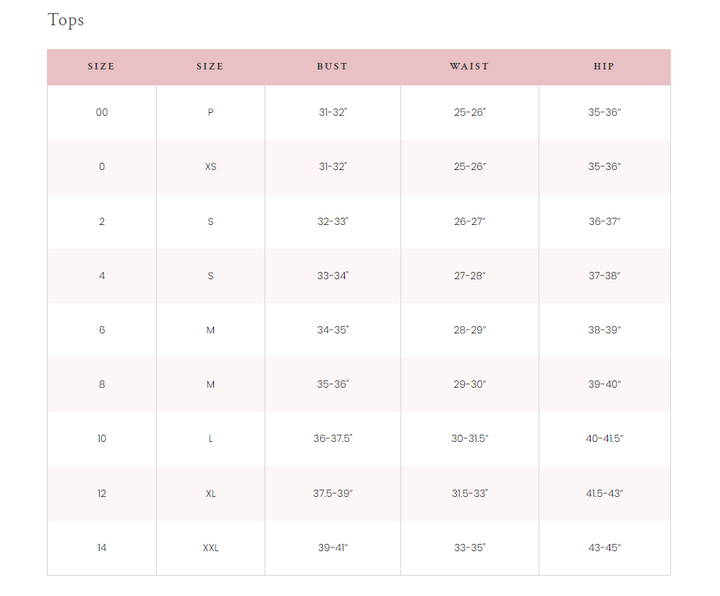Click the 29-30" waist measurement
The width and height of the screenshot is (720, 596).
click(469, 385)
